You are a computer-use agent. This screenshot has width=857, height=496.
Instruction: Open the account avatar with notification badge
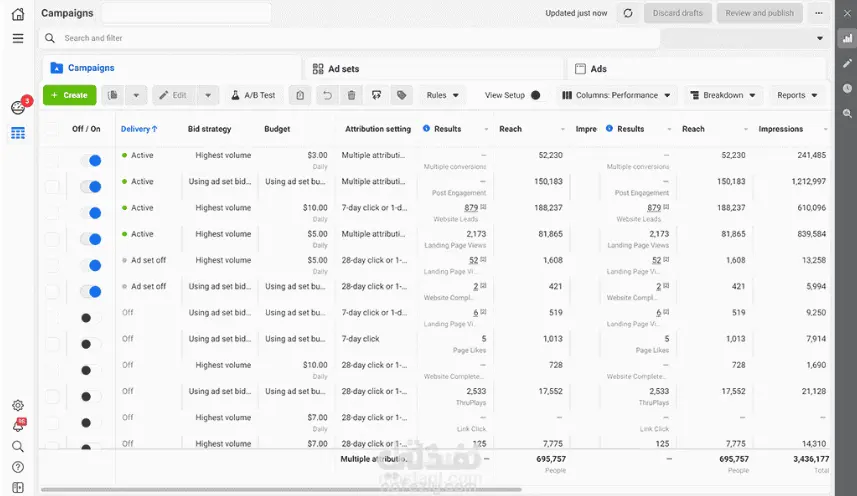19,107
